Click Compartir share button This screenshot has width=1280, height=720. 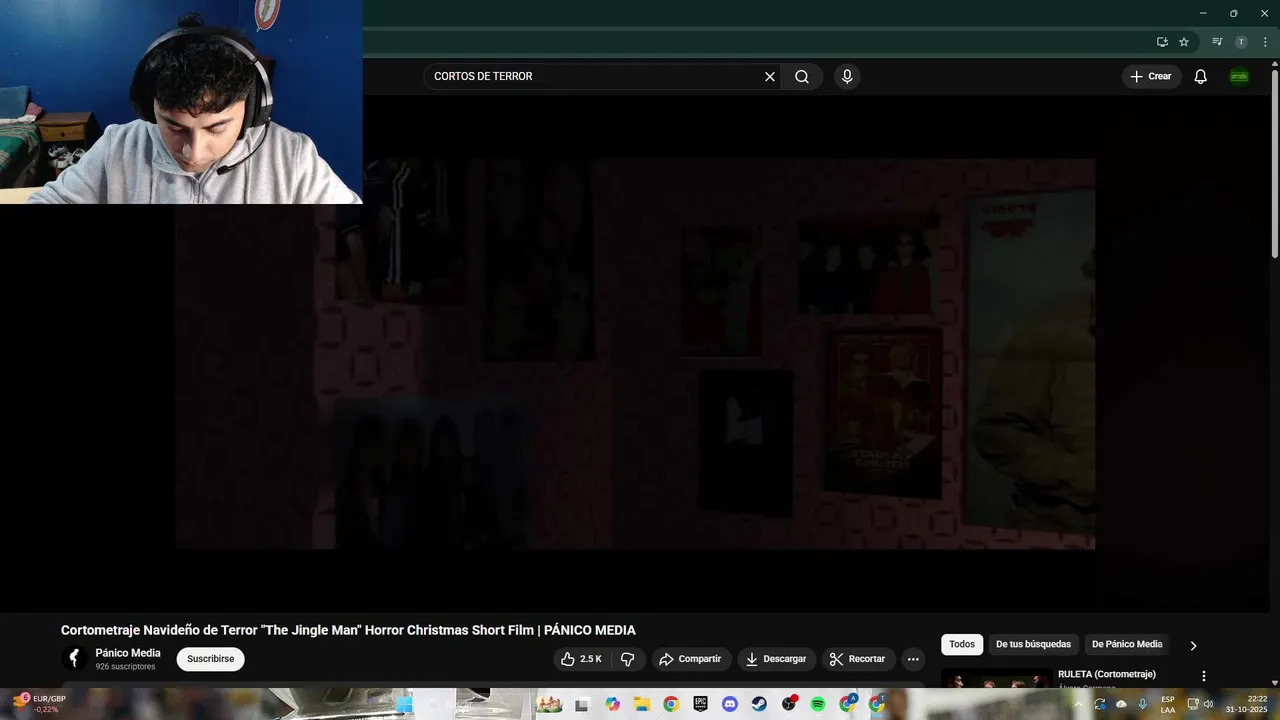[x=690, y=659]
